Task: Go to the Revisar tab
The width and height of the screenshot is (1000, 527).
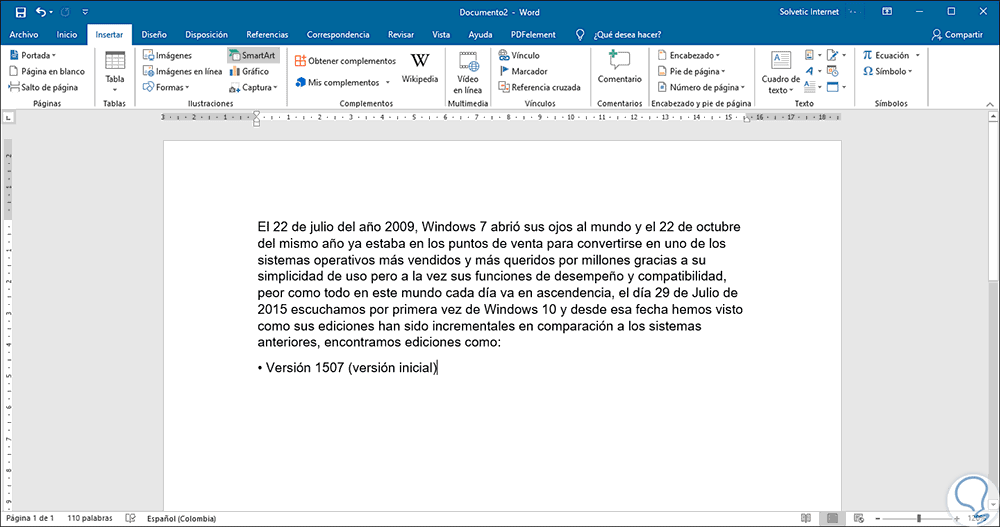Action: (x=401, y=34)
